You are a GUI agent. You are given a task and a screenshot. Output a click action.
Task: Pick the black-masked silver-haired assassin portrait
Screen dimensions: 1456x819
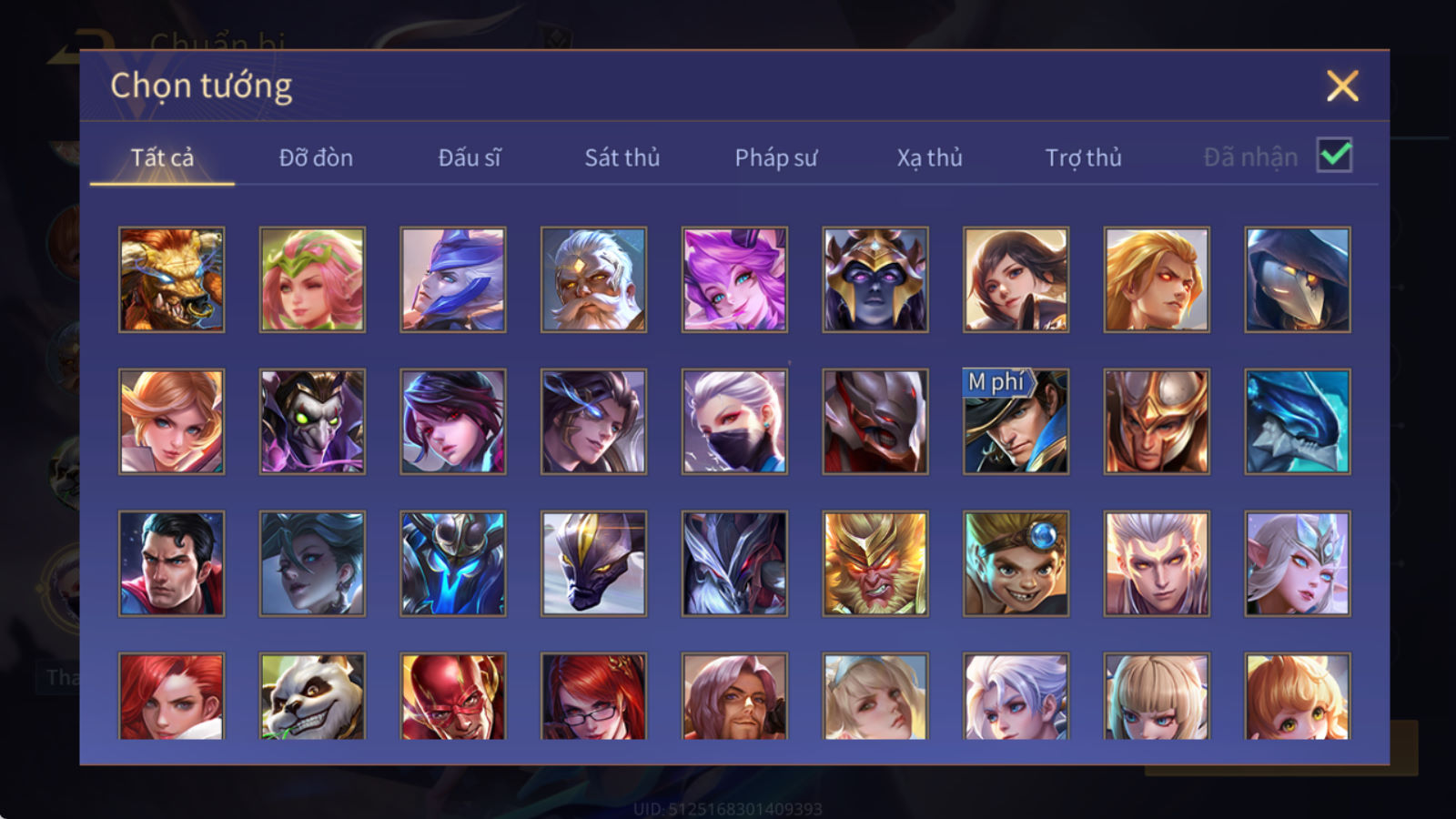pyautogui.click(x=734, y=421)
